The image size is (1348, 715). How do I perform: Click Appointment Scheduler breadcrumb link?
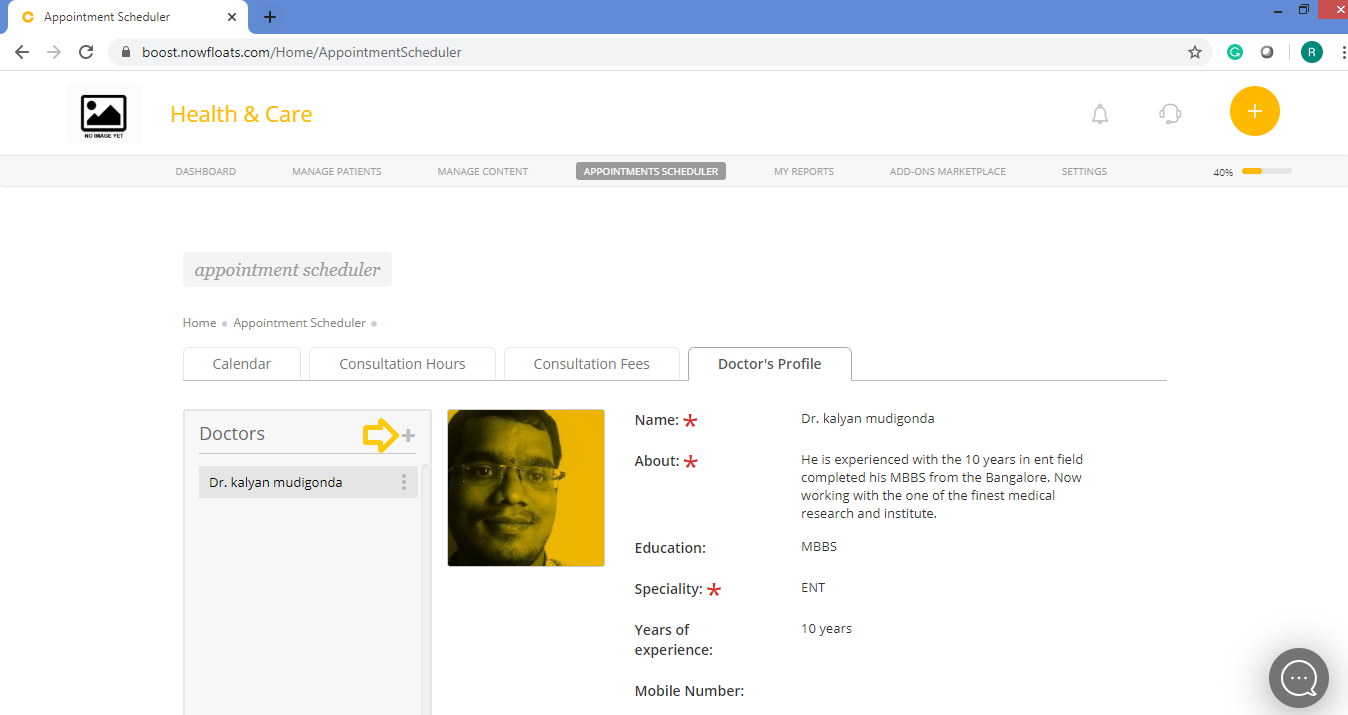tap(300, 323)
